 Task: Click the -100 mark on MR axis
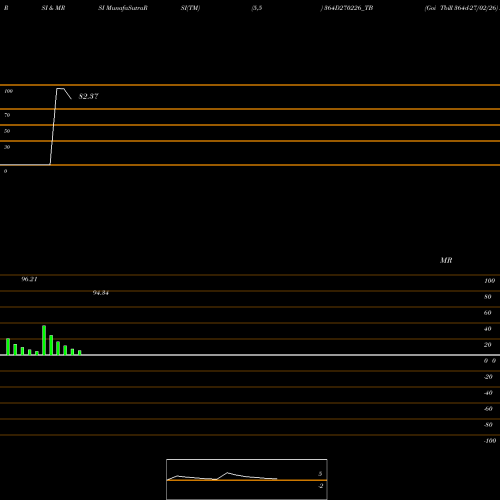490,441
